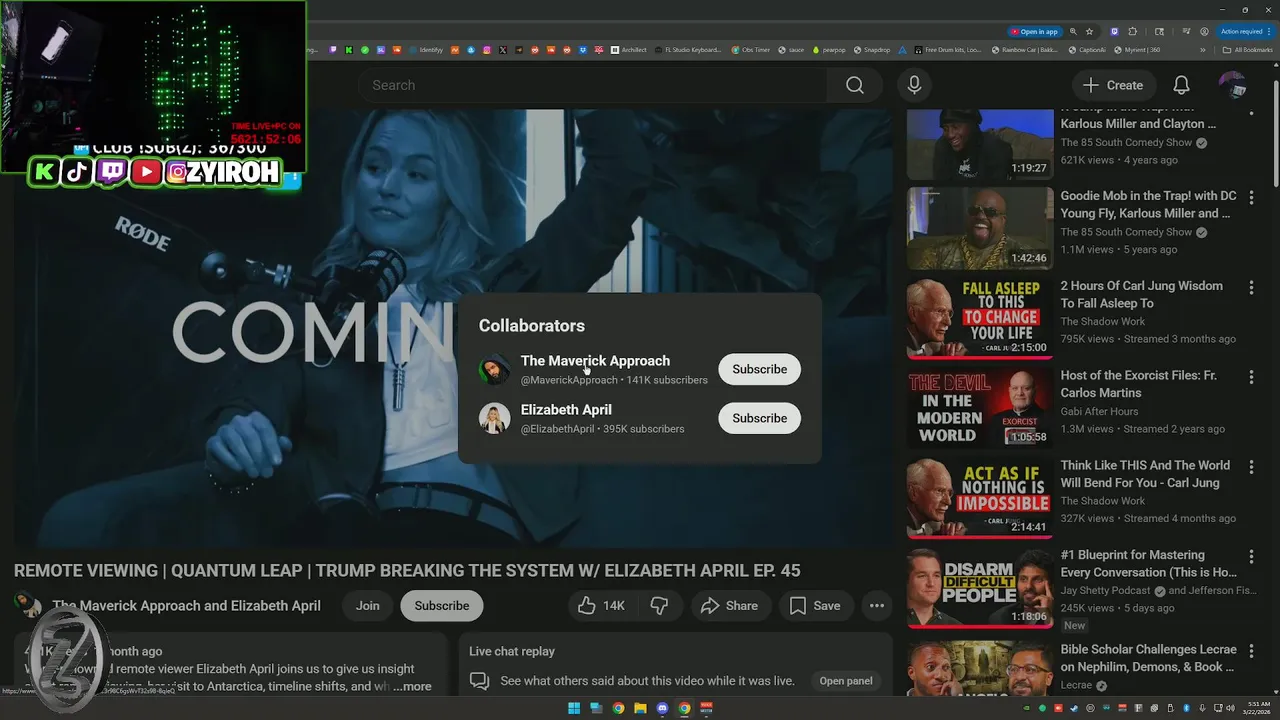Open menu for Host of the Exorcist Files video
The height and width of the screenshot is (720, 1280).
pyautogui.click(x=1251, y=377)
